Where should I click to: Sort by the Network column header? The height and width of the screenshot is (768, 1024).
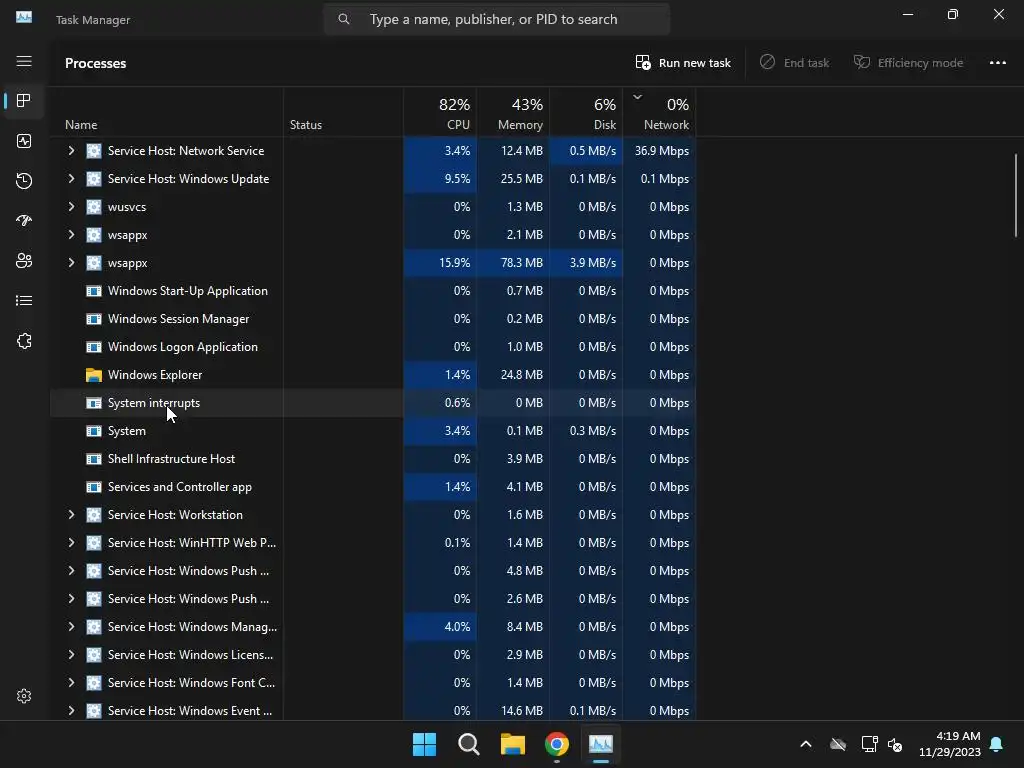(660, 114)
